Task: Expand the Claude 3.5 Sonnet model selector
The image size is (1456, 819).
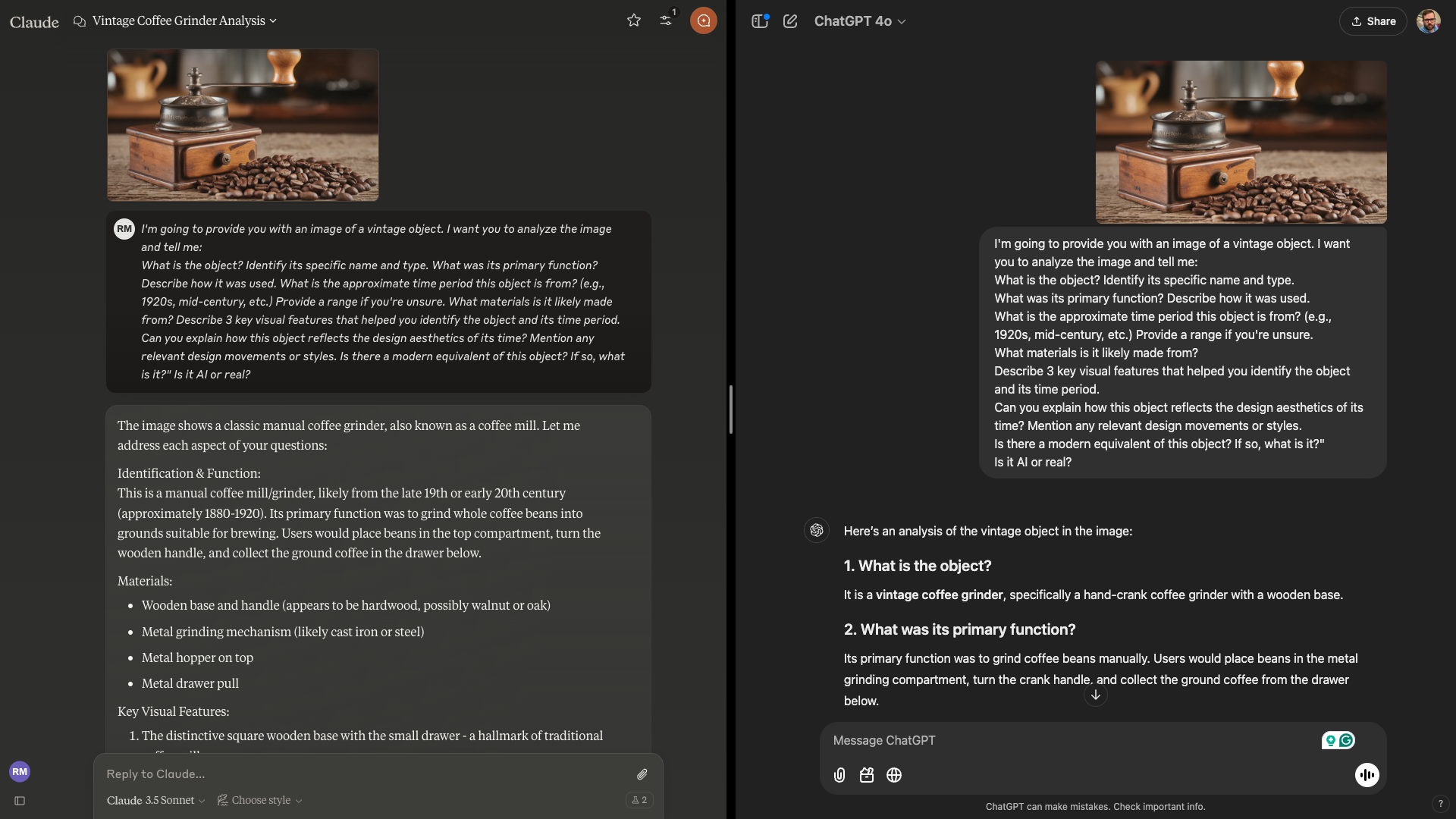Action: (x=155, y=800)
